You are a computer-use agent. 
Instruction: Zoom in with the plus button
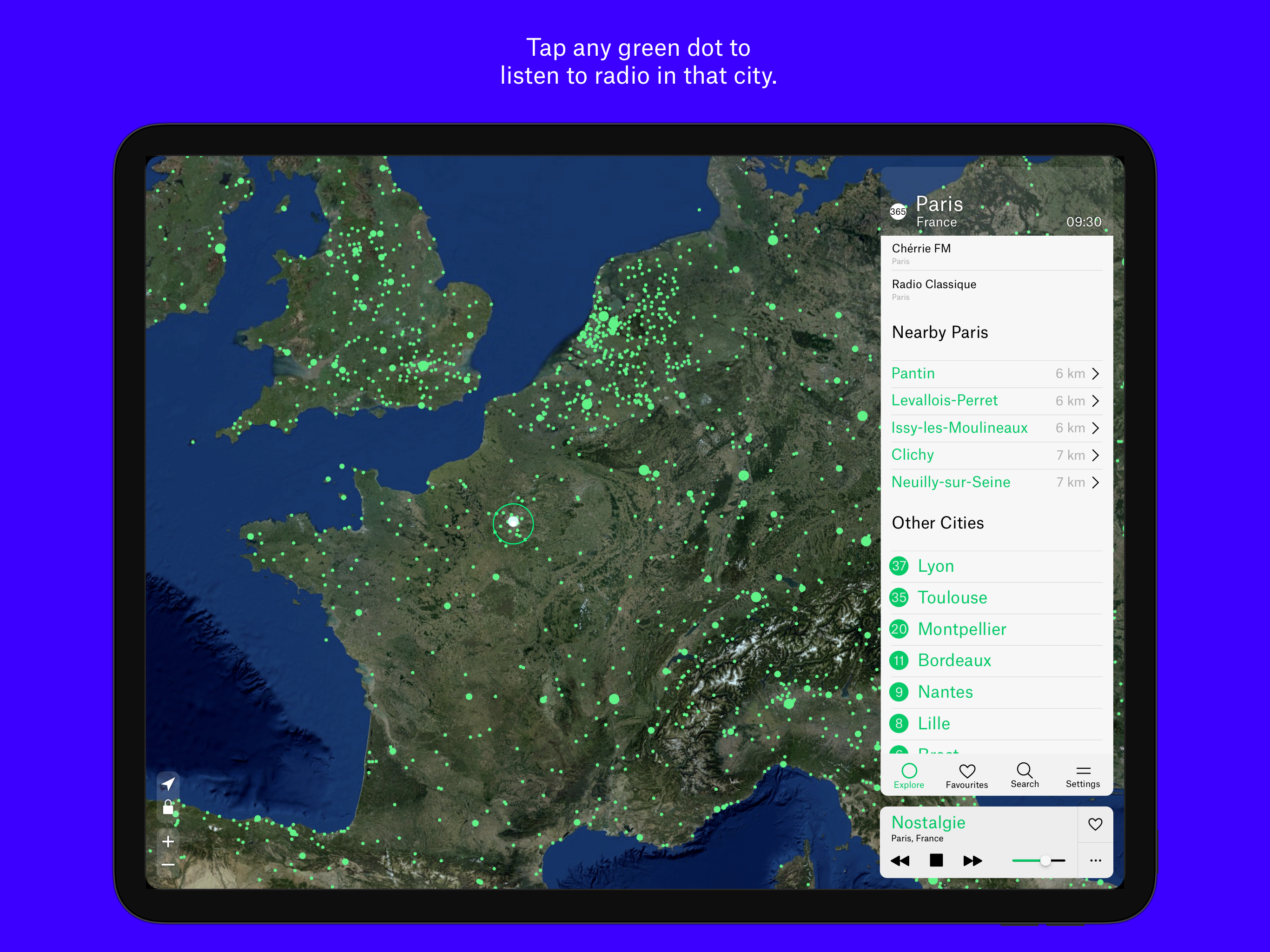tap(168, 841)
